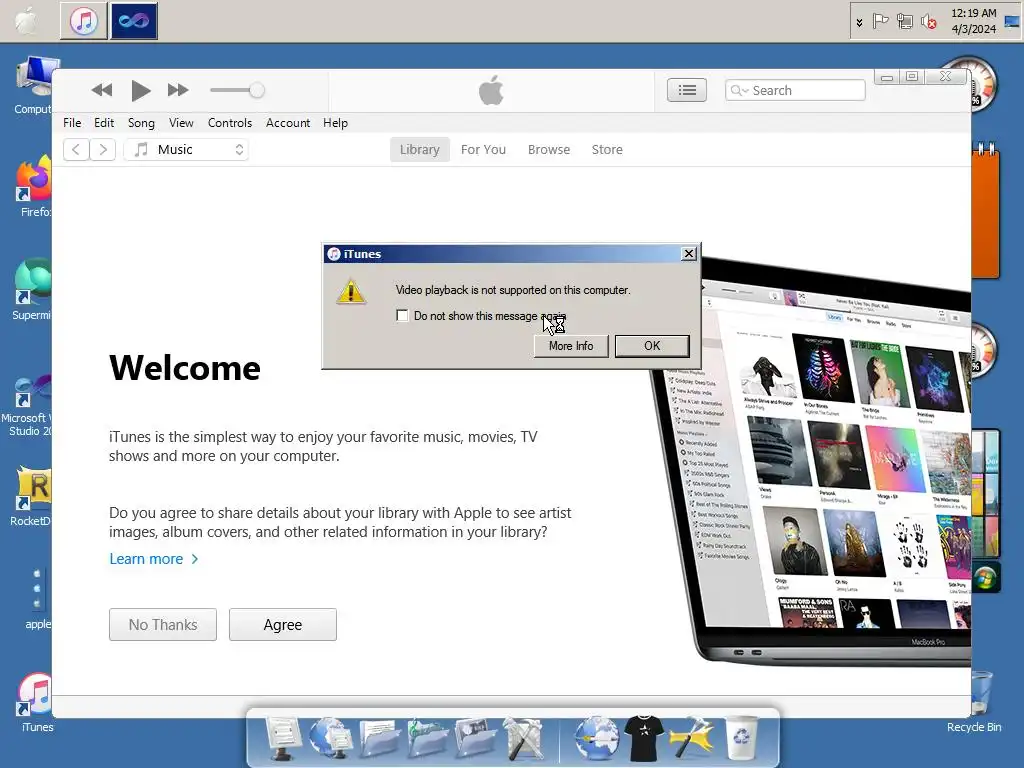Click the yellow hammer dock icon
The height and width of the screenshot is (768, 1024).
point(691,739)
